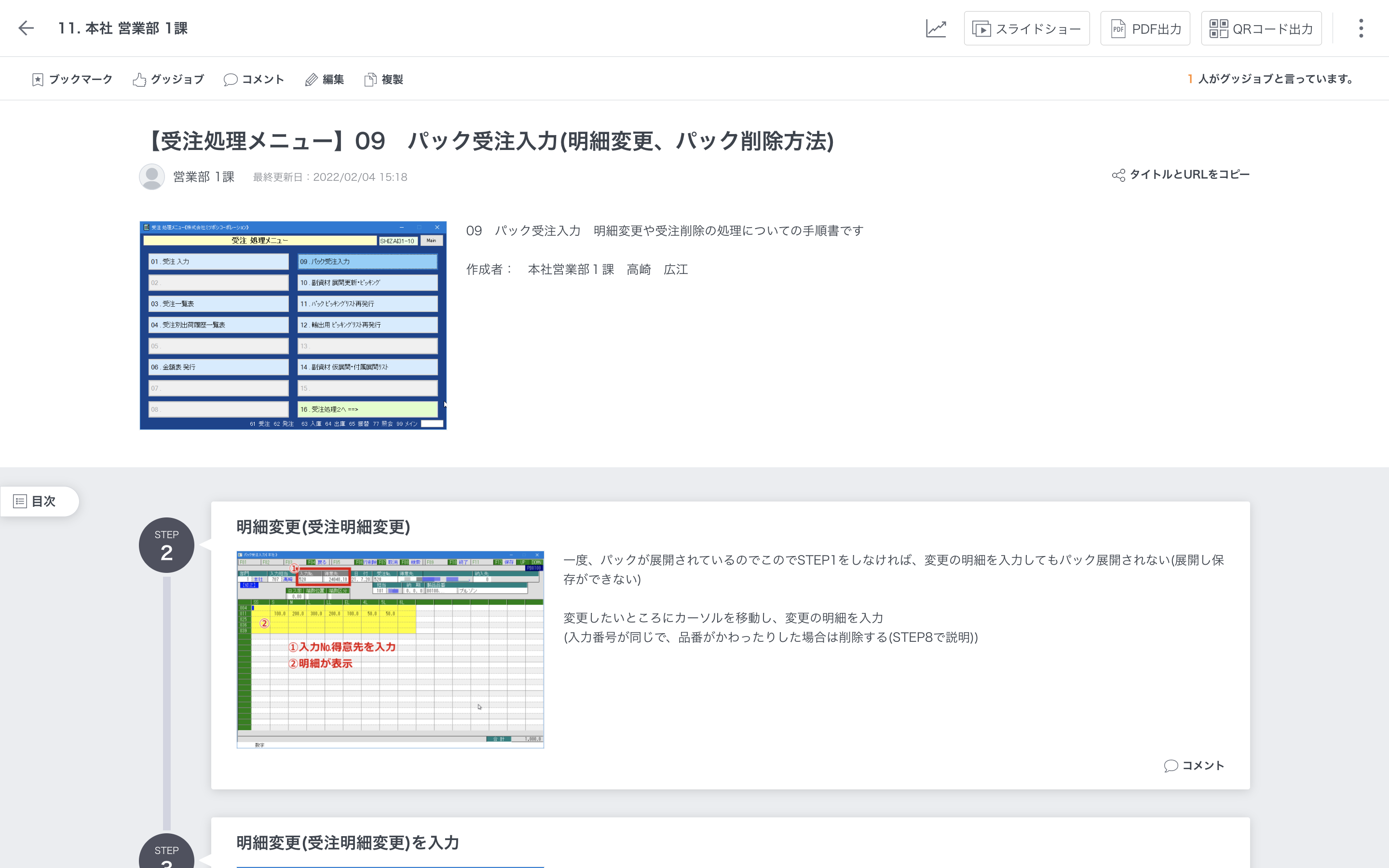View the グッジョブ count (1 人がグッジョブ)
This screenshot has width=1389, height=868.
click(x=1270, y=79)
